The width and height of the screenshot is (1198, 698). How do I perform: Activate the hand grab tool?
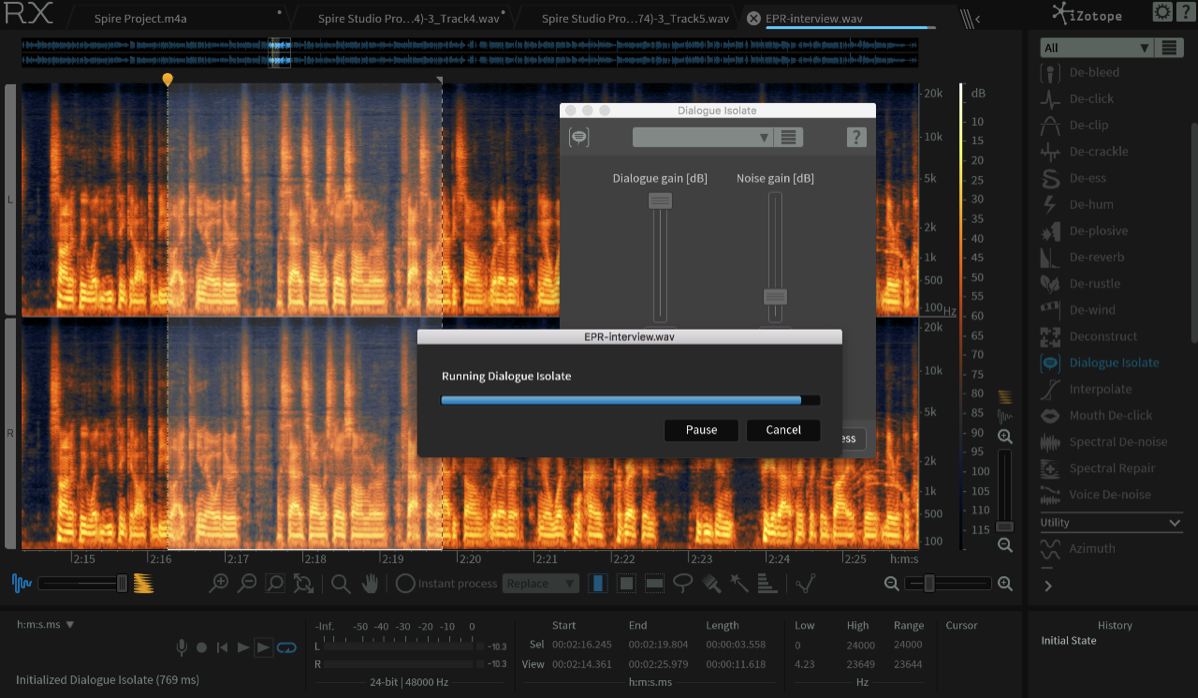(x=370, y=583)
